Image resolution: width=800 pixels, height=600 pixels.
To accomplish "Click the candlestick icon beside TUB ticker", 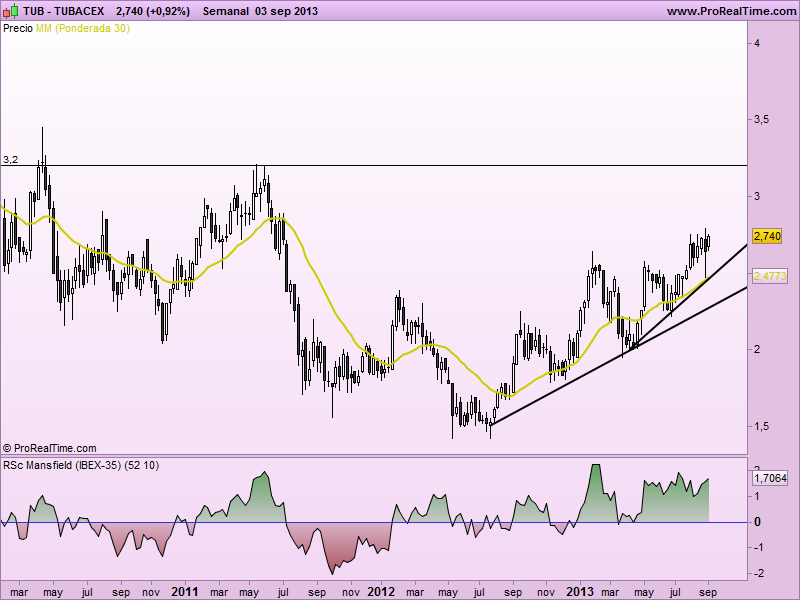I will point(11,11).
